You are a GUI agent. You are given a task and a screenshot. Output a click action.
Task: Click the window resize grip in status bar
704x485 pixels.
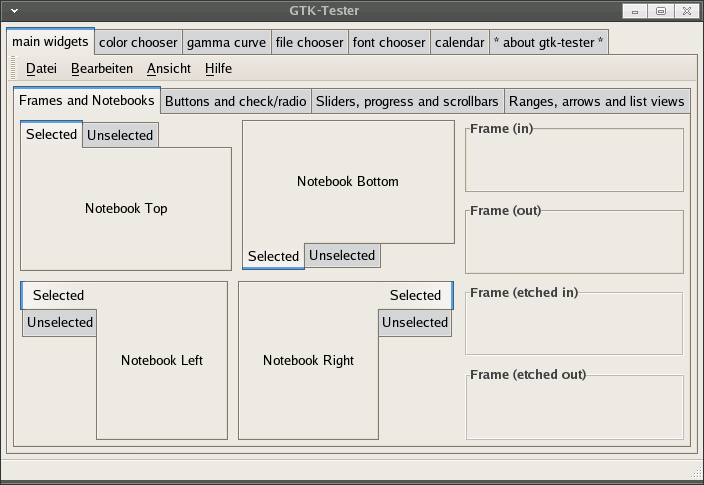pyautogui.click(x=696, y=472)
